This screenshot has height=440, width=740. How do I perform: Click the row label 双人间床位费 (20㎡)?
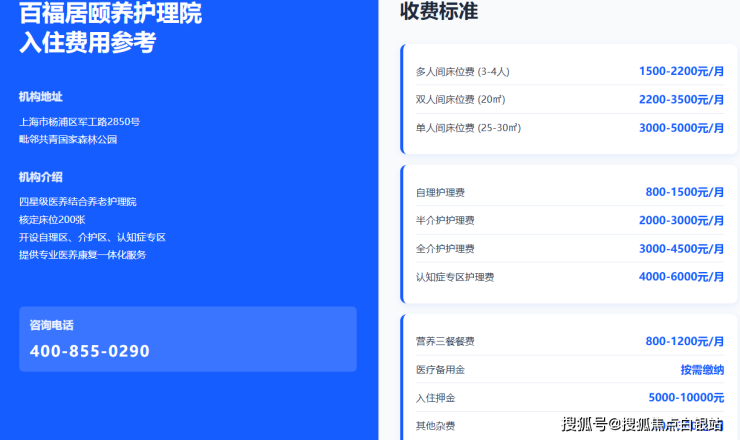coord(460,100)
